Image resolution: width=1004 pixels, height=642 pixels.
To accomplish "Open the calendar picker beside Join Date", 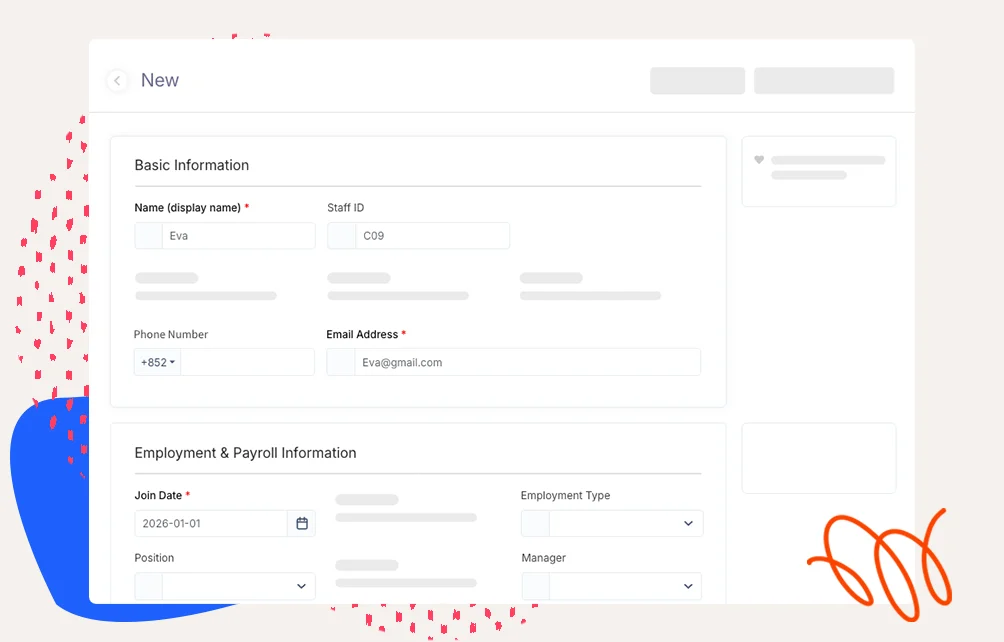I will click(x=302, y=523).
